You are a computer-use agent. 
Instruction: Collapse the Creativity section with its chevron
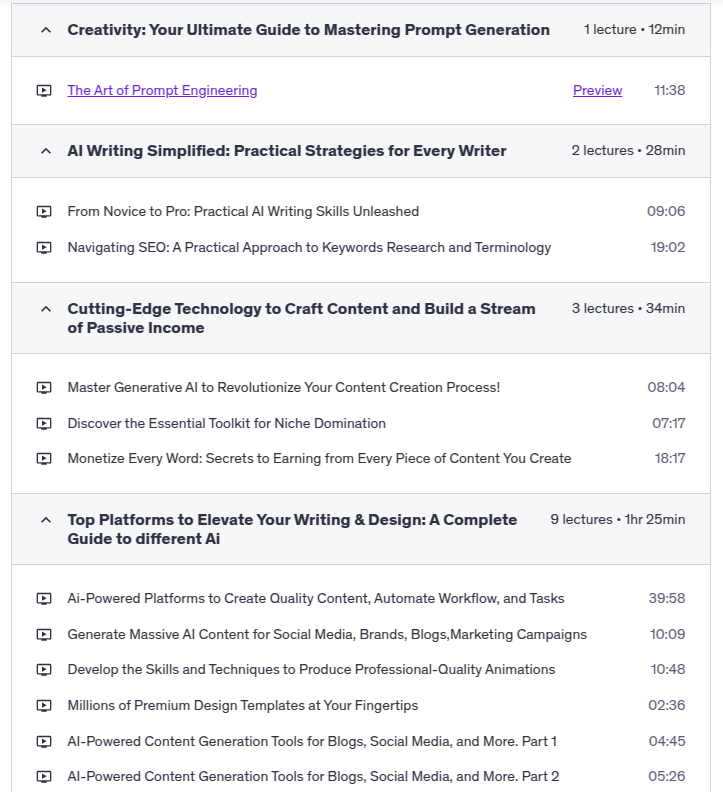(45, 30)
